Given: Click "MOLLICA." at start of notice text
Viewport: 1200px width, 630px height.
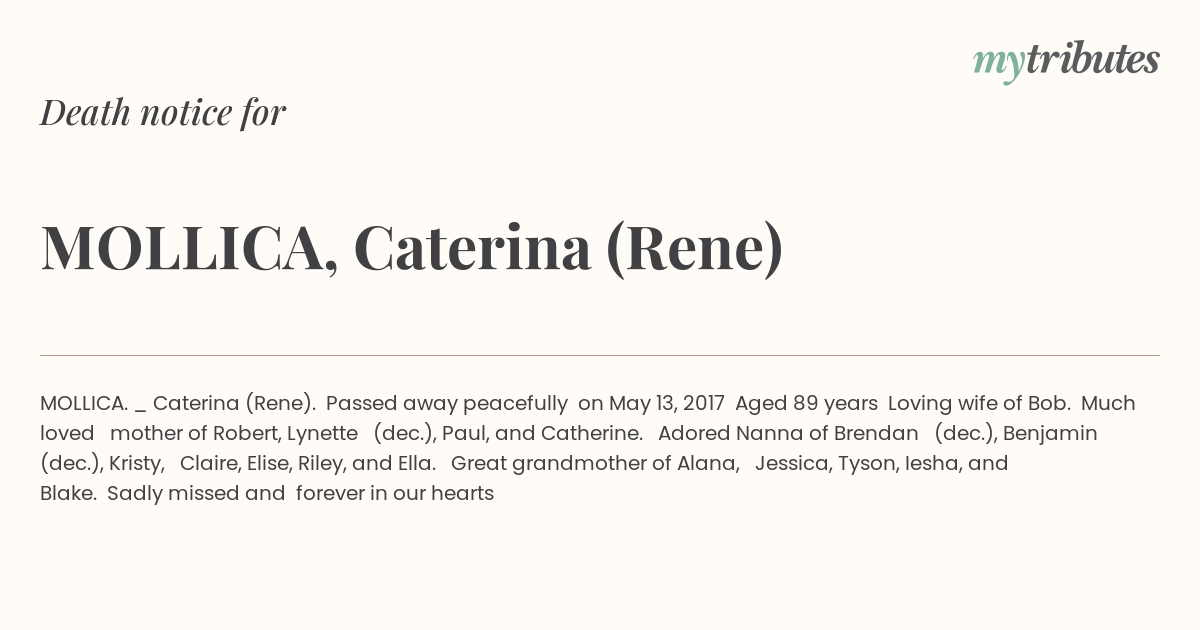Looking at the screenshot, I should point(84,403).
